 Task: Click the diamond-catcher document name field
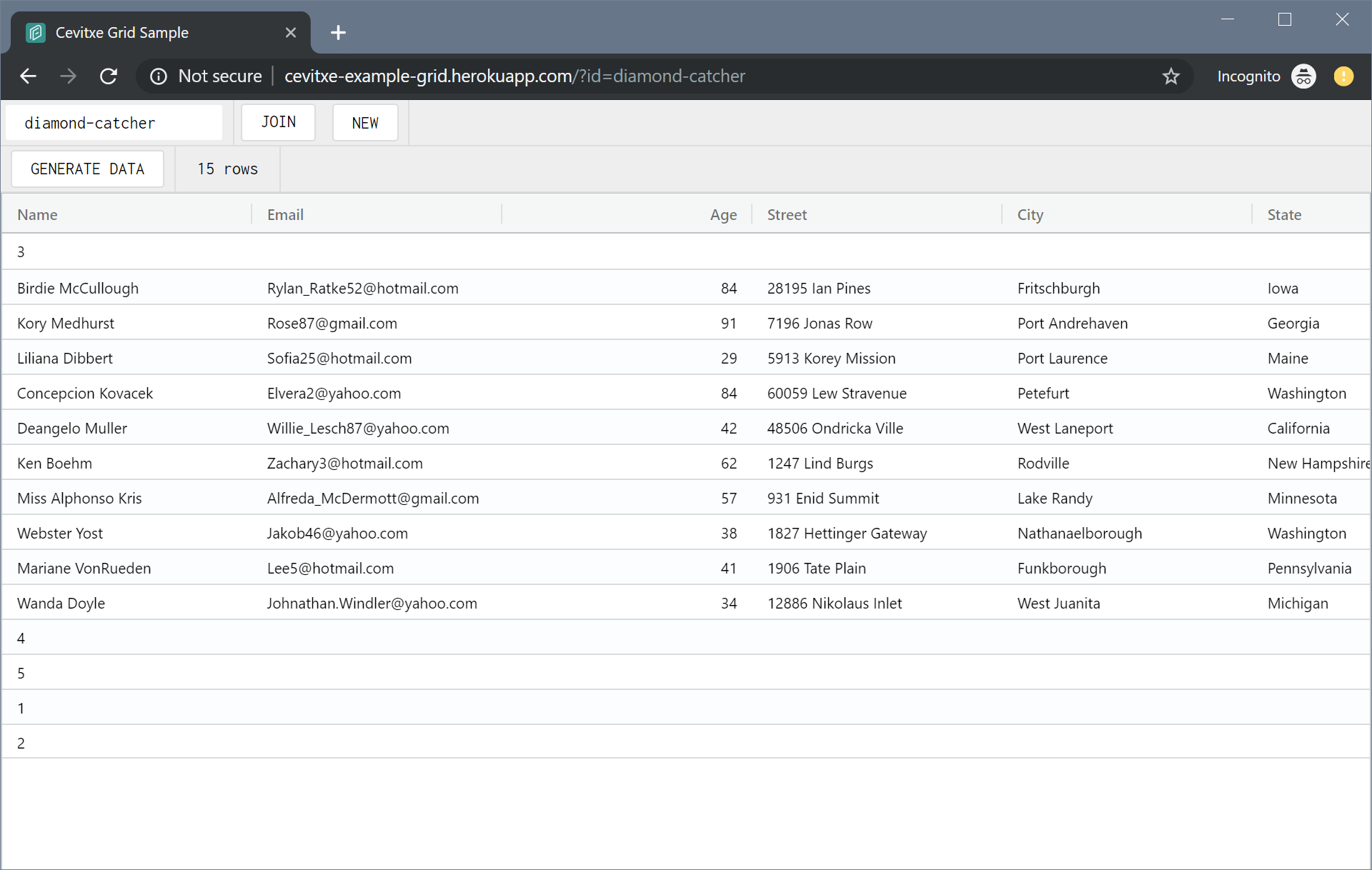[x=114, y=122]
